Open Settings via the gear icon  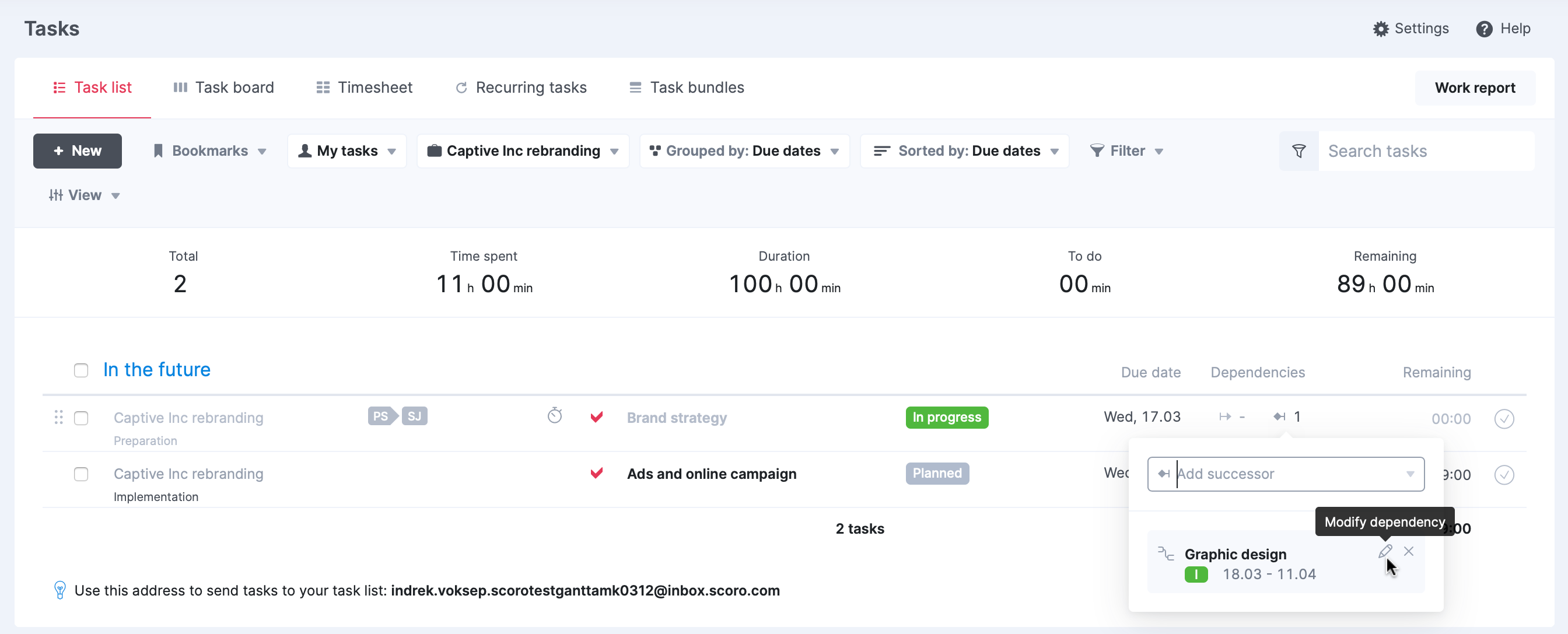(1381, 29)
